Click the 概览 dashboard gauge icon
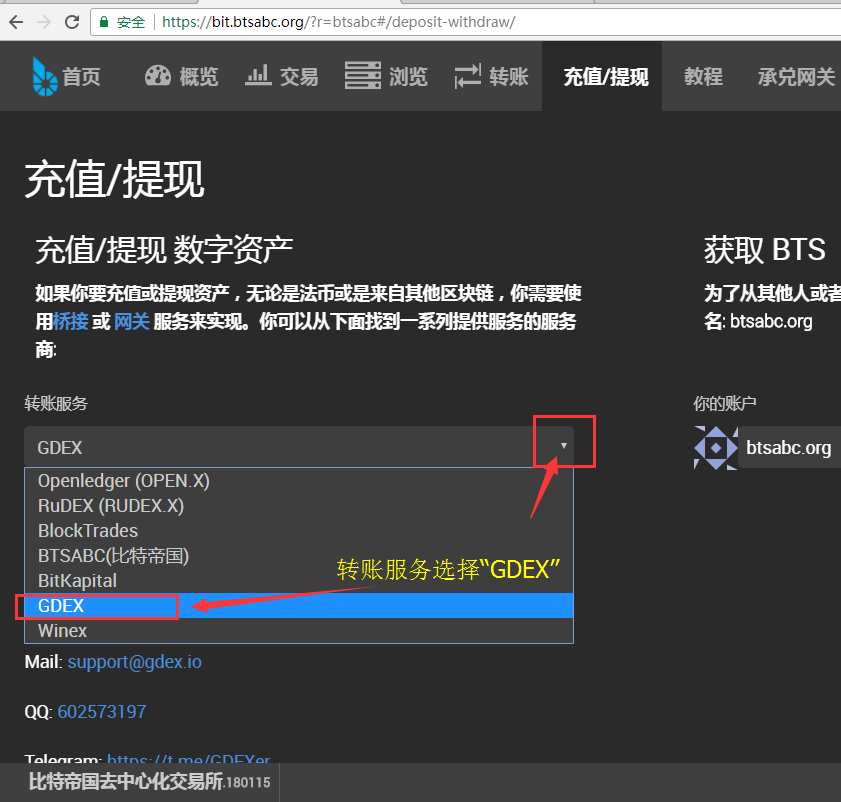This screenshot has height=802, width=841. [x=158, y=76]
